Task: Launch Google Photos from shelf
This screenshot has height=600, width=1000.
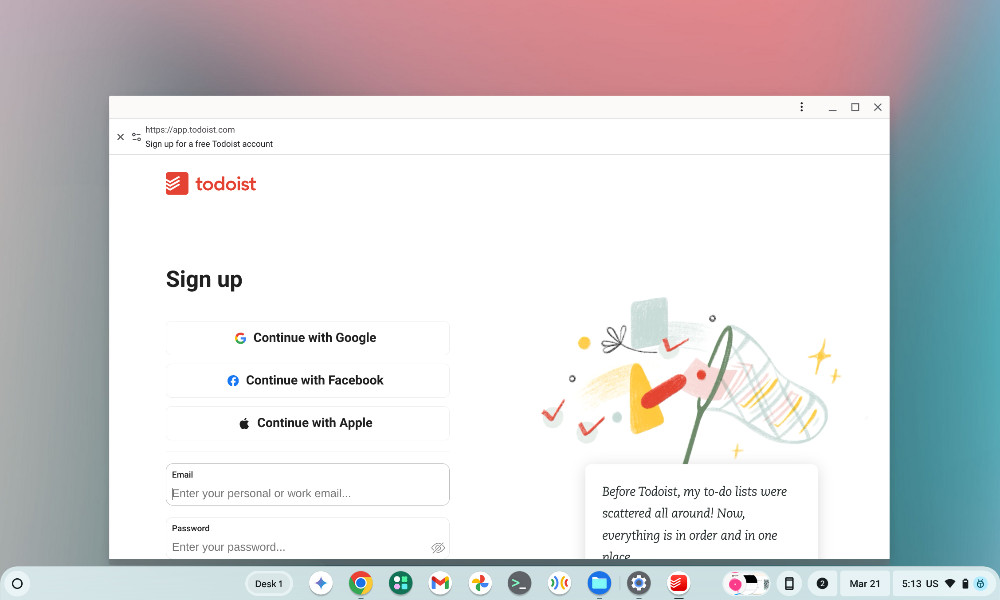Action: click(x=480, y=583)
